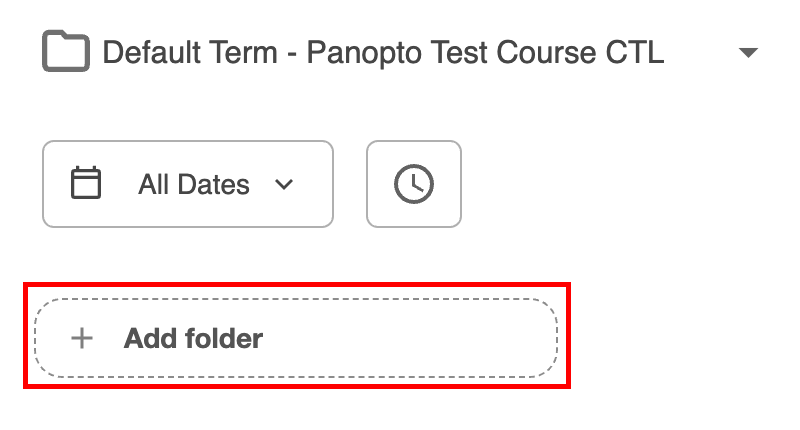Click the Add folder button
Image resolution: width=800 pixels, height=430 pixels.
(295, 338)
